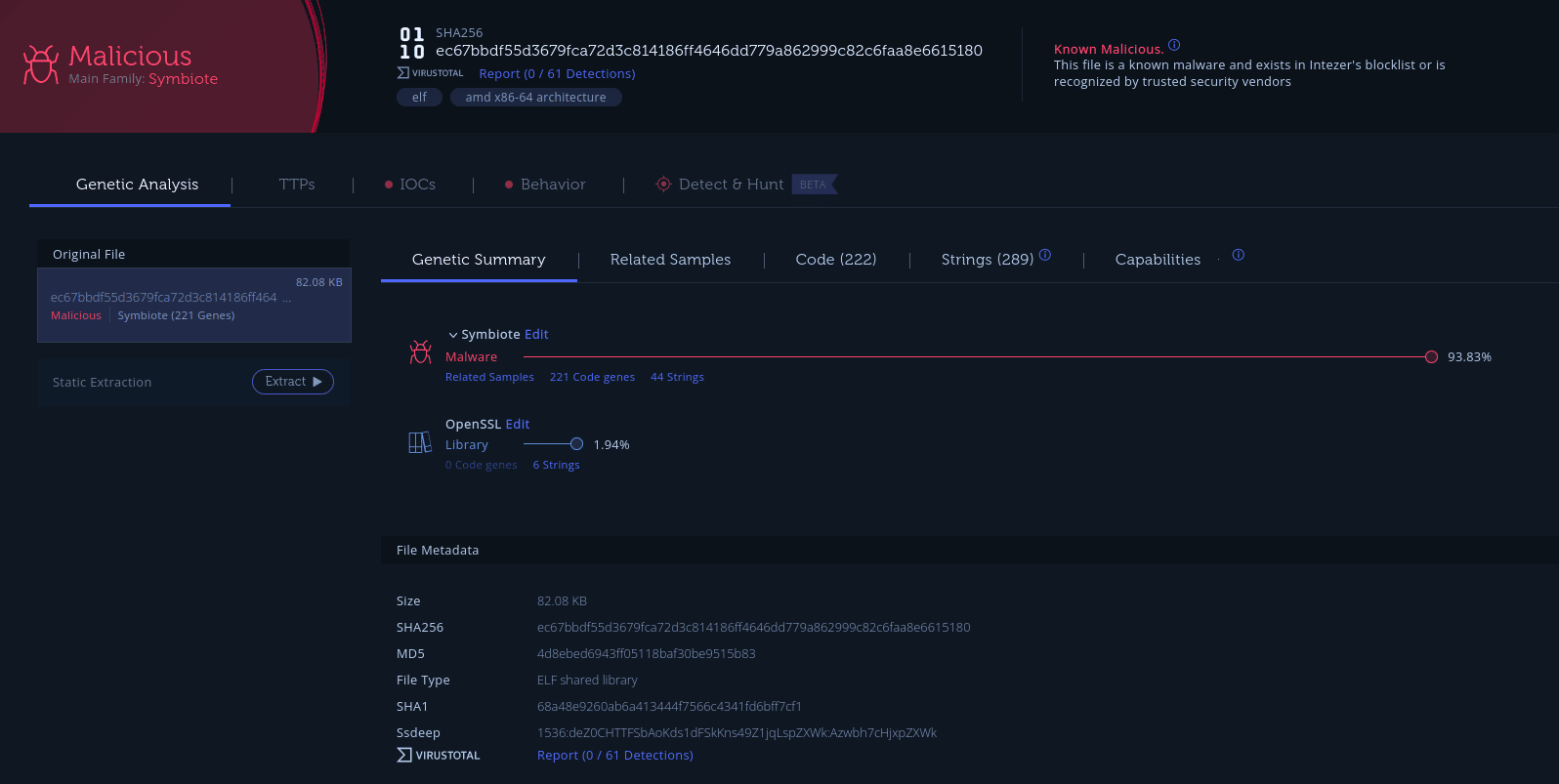Click the Known Malicious info icon

pos(1174,45)
